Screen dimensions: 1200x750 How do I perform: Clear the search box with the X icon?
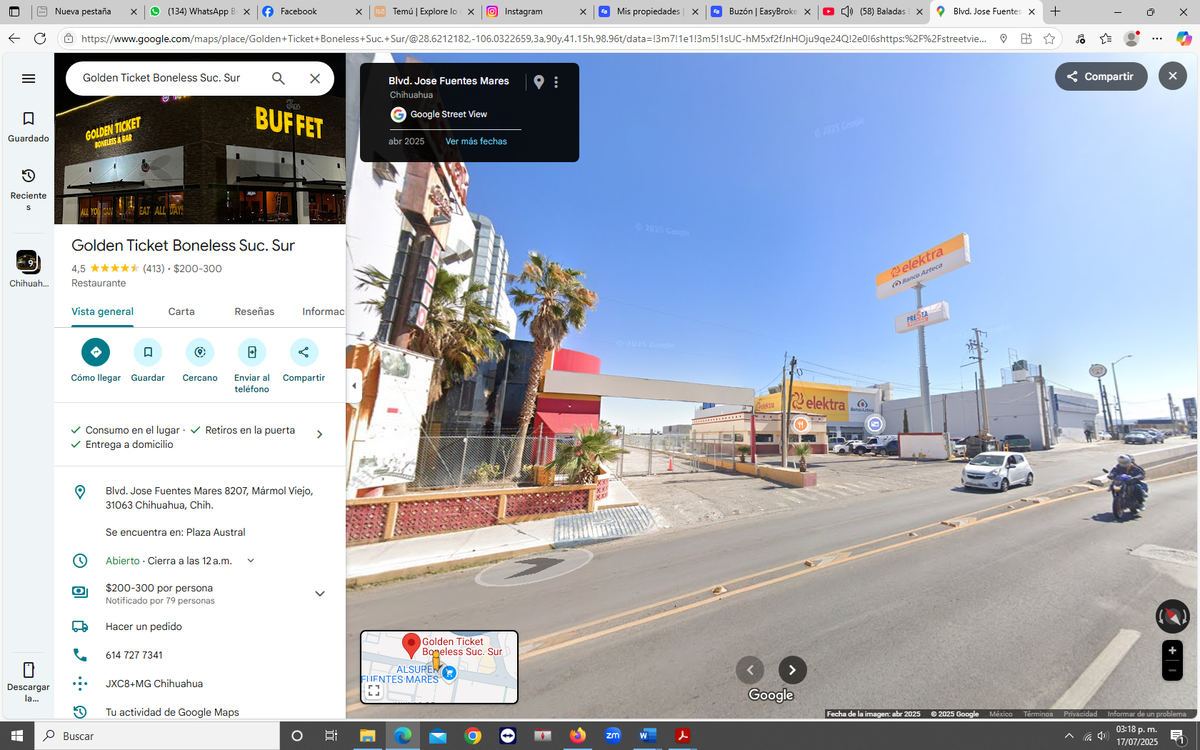(314, 78)
